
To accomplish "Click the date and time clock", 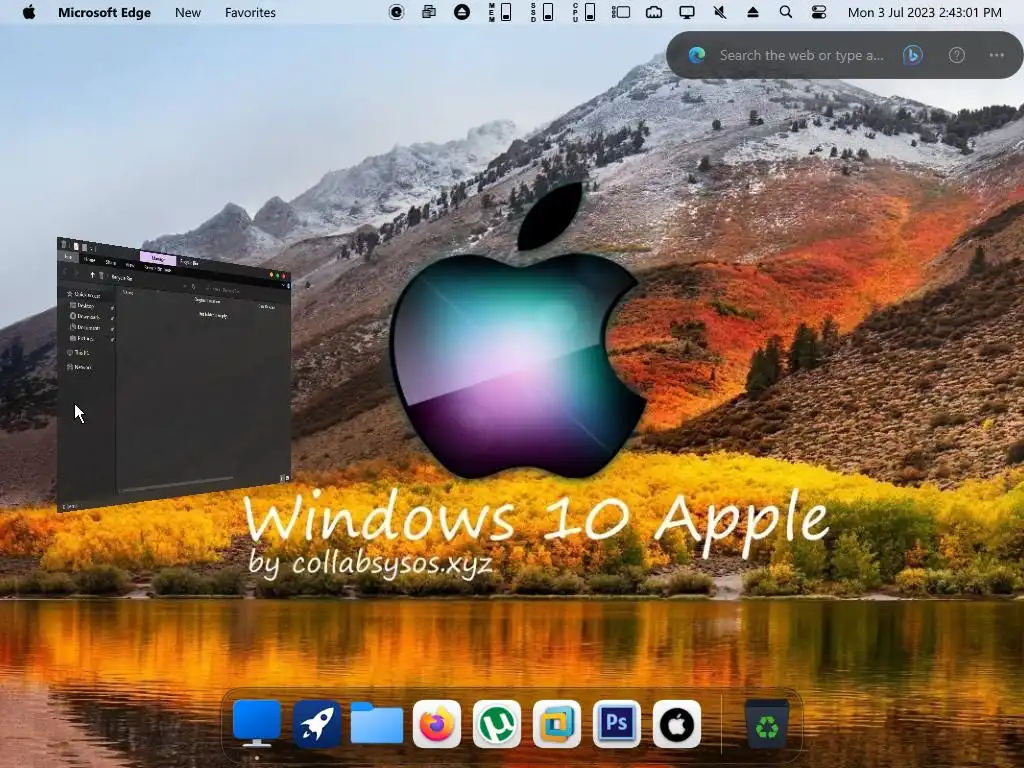I will [925, 12].
